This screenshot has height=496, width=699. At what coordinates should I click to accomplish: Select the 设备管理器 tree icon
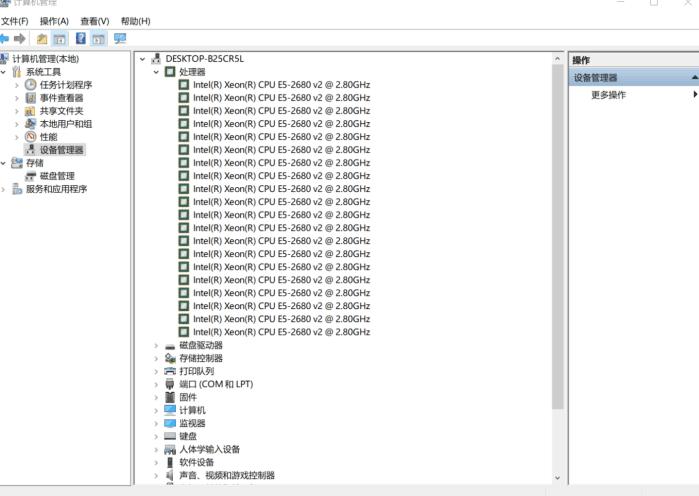(30, 149)
